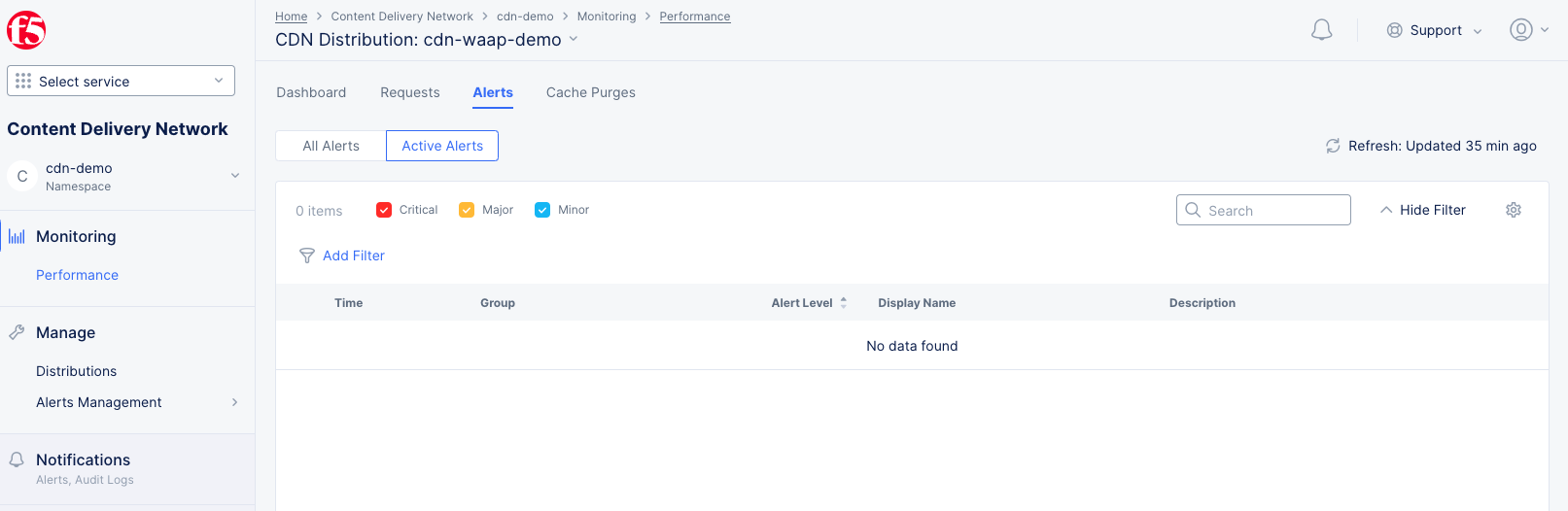
Task: Disable the Minor alerts checkbox
Action: (542, 210)
